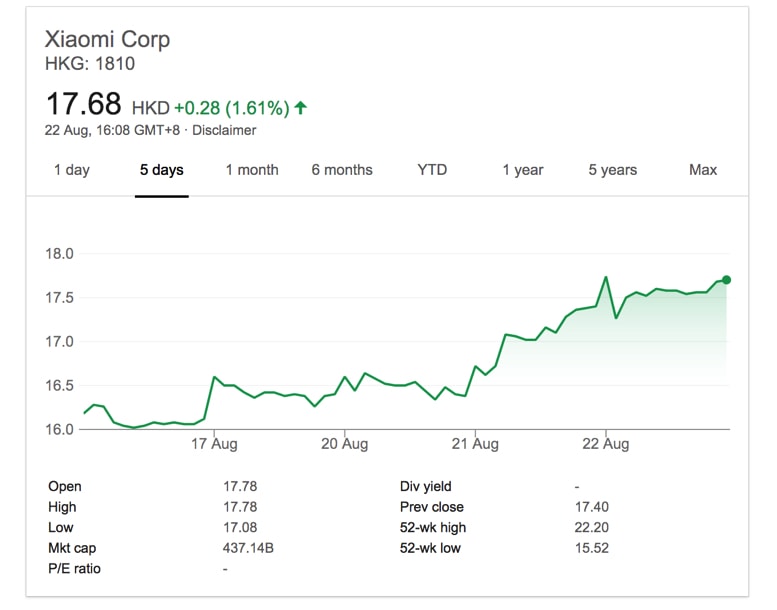Click the 17.0 y-axis label

point(59,341)
